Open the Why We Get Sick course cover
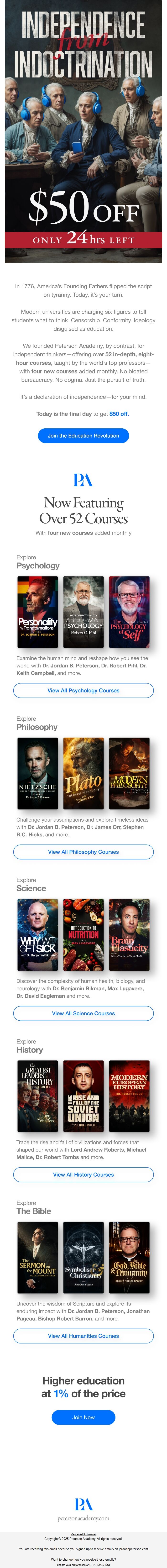The image size is (167, 1568). coord(38,934)
